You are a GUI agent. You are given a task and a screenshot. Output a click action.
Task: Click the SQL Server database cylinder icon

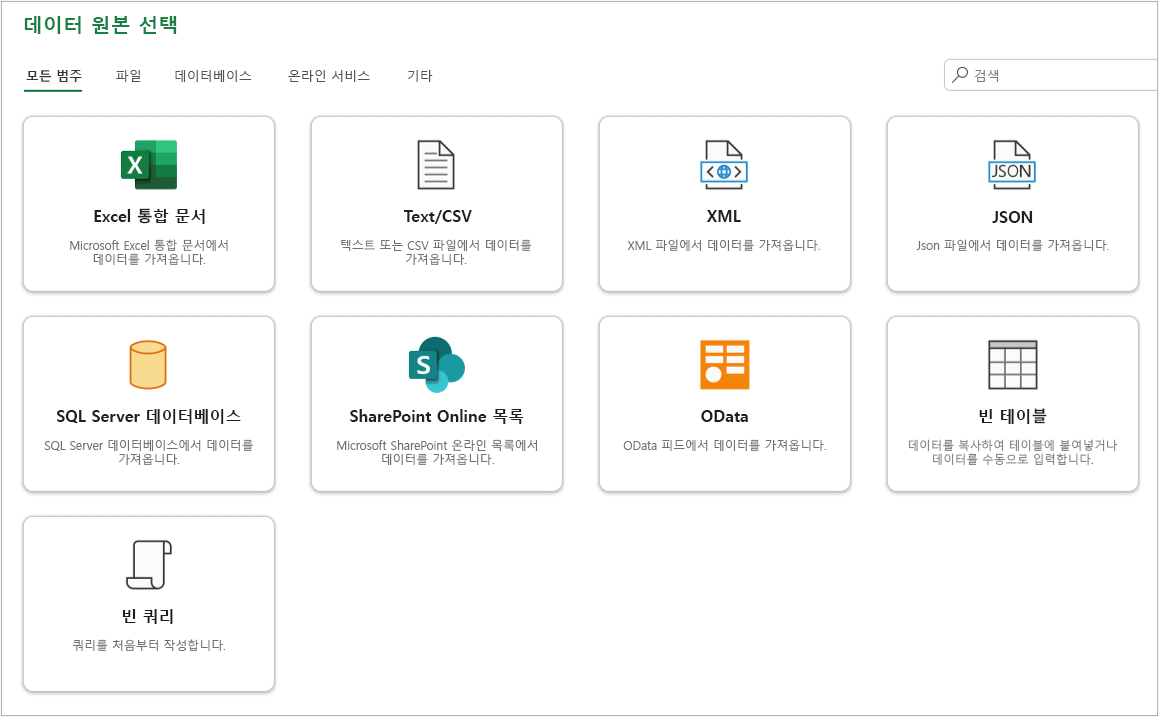[148, 364]
